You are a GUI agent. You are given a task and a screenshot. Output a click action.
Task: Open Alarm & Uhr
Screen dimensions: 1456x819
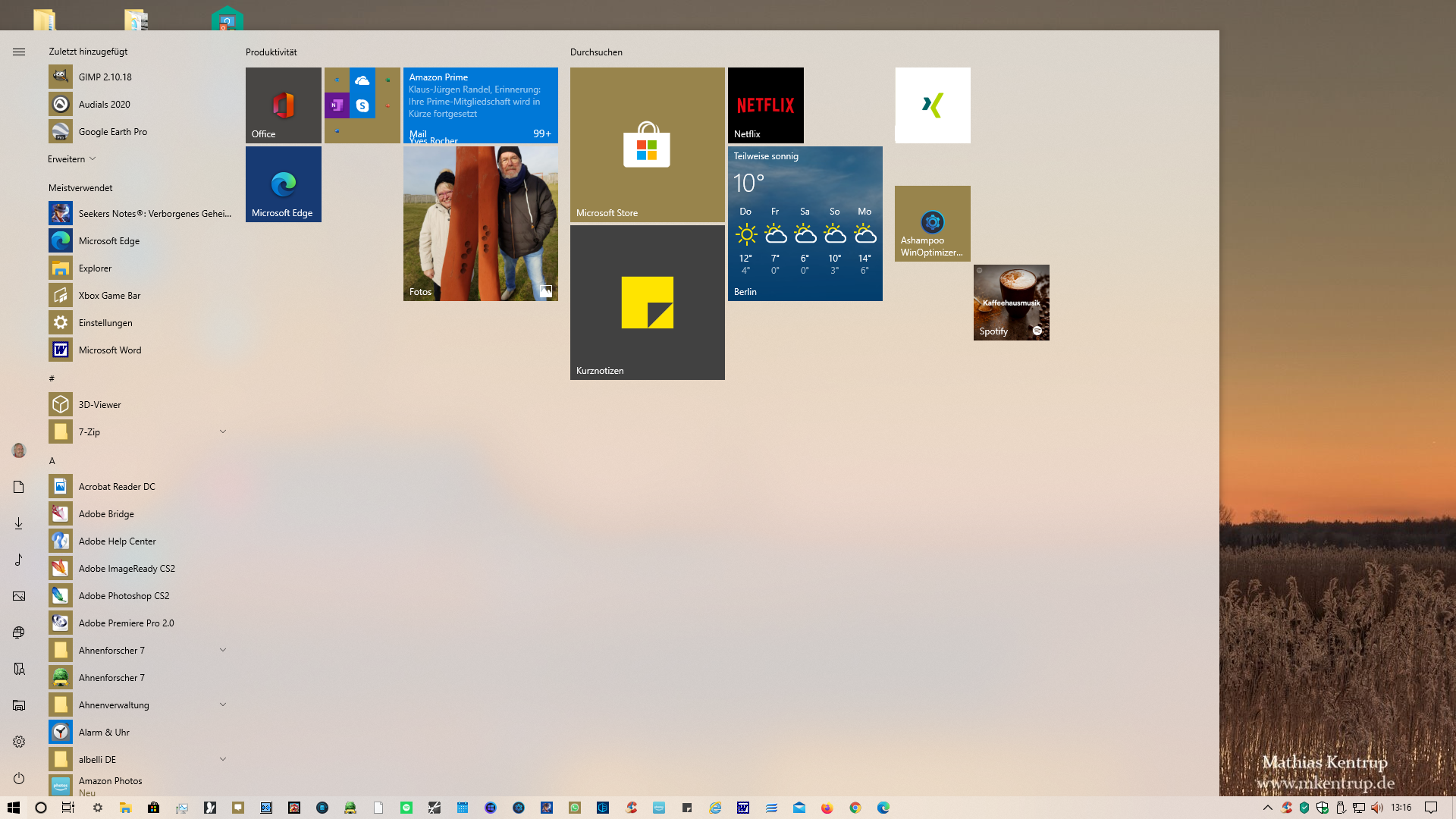click(x=140, y=733)
